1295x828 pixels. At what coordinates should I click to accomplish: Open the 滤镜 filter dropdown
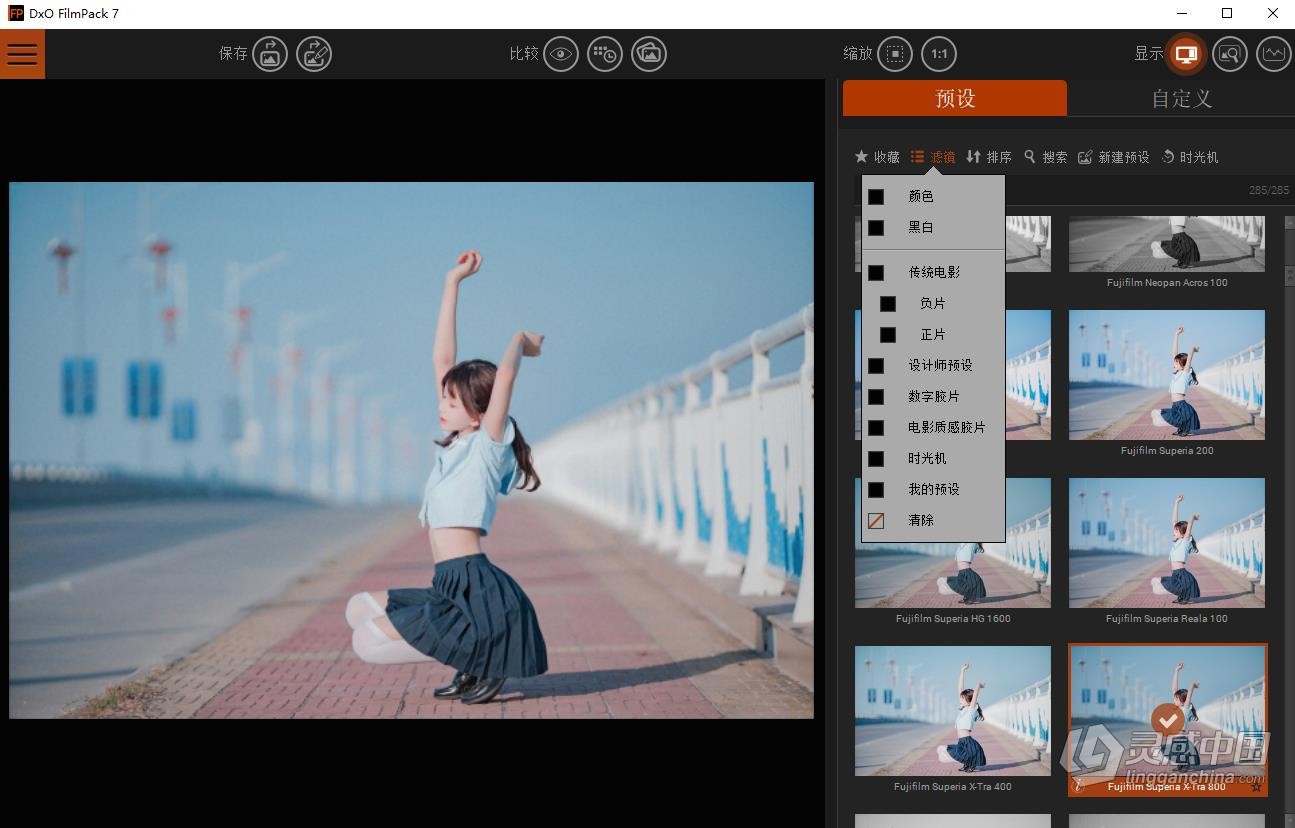coord(933,157)
